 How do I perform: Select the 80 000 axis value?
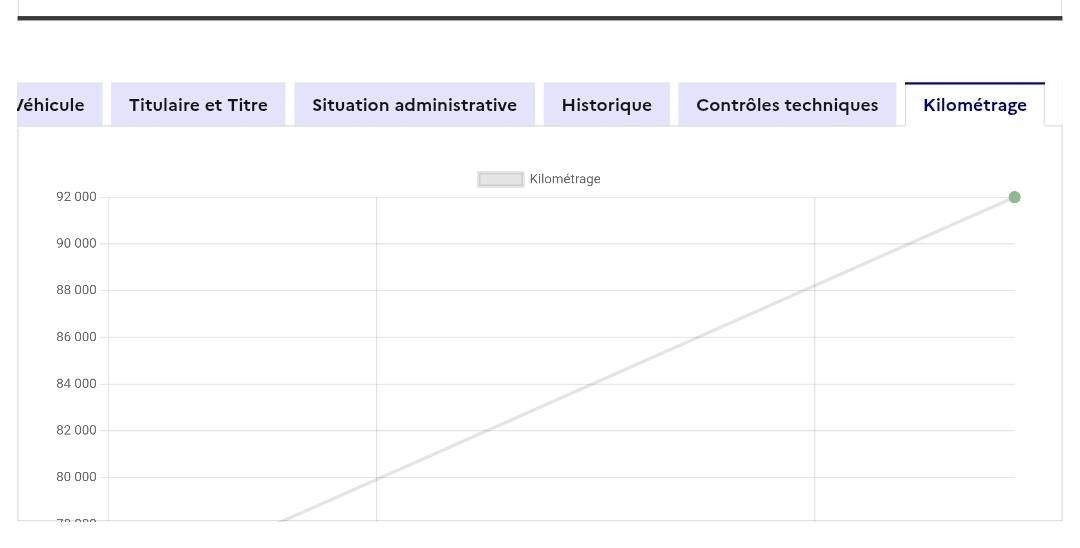click(x=76, y=477)
